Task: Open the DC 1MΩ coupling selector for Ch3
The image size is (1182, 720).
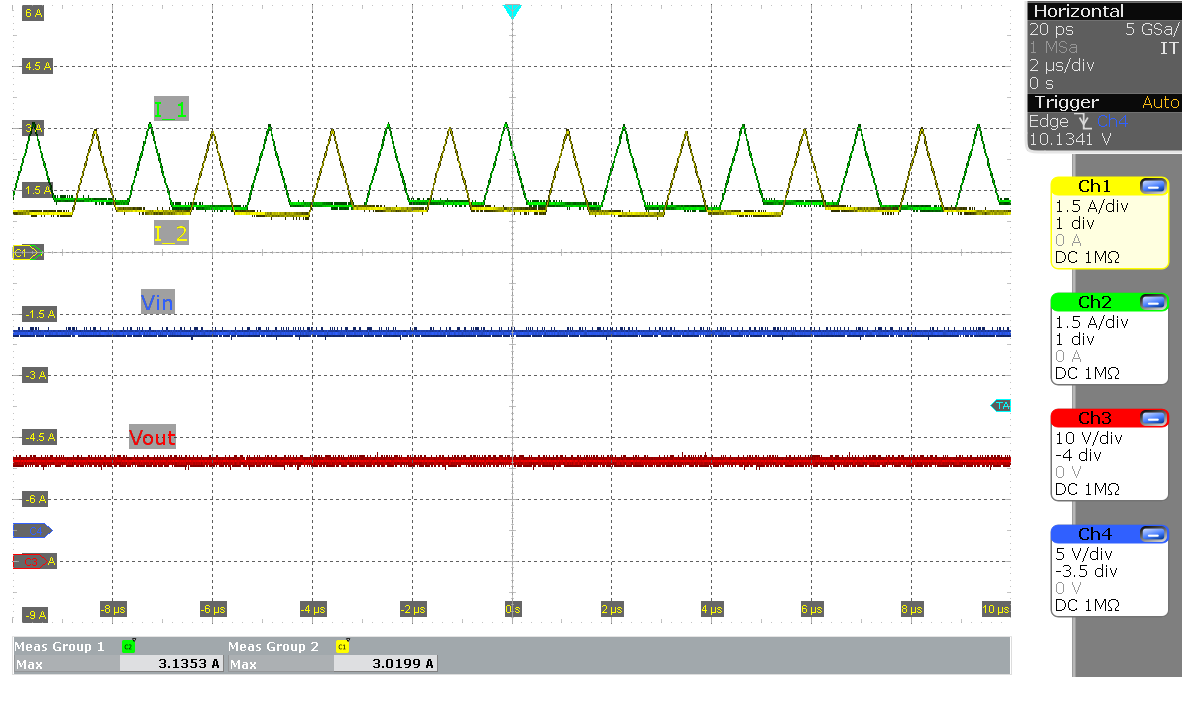Action: click(1090, 488)
